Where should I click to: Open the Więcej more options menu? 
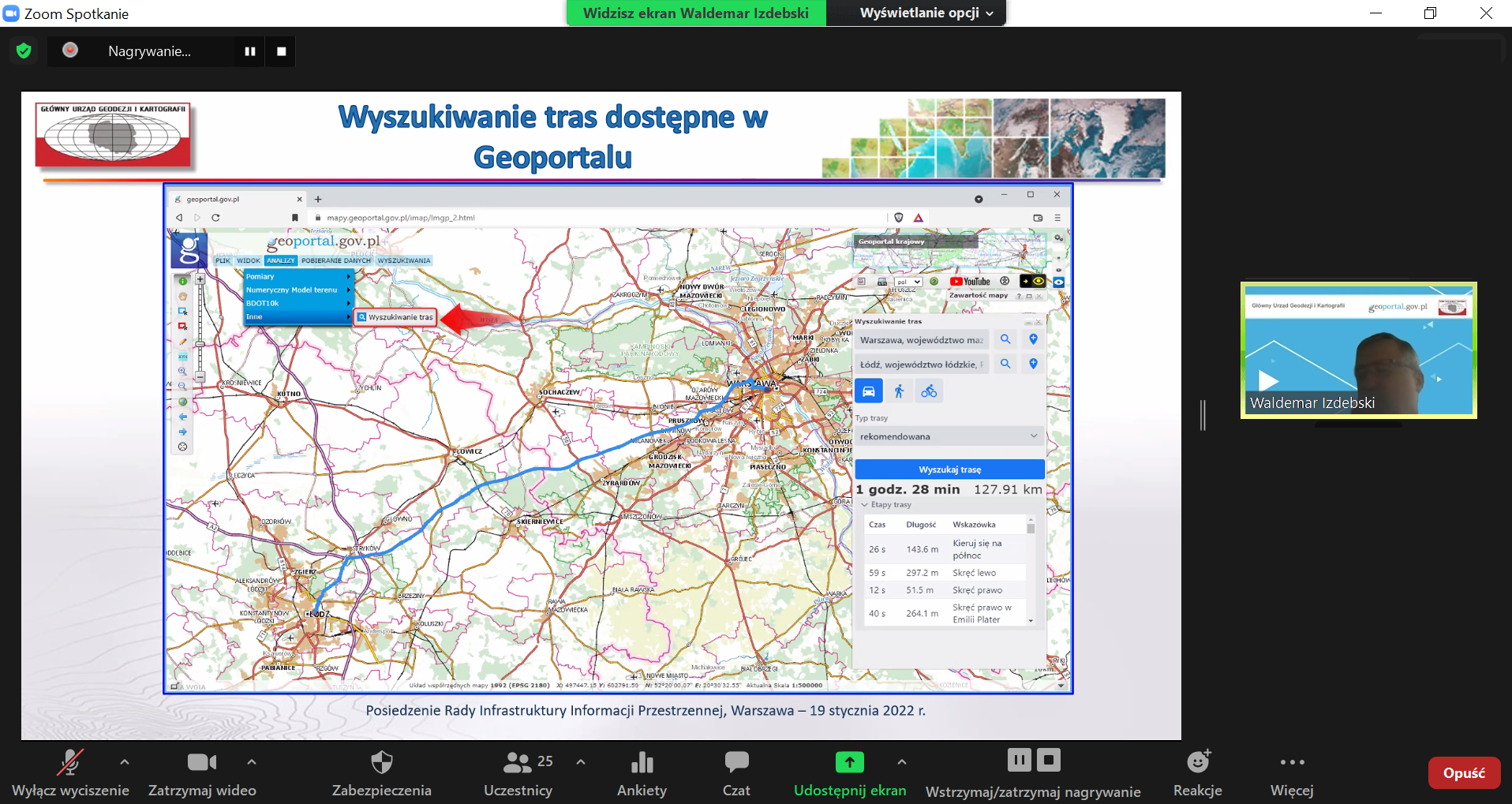point(1292,773)
